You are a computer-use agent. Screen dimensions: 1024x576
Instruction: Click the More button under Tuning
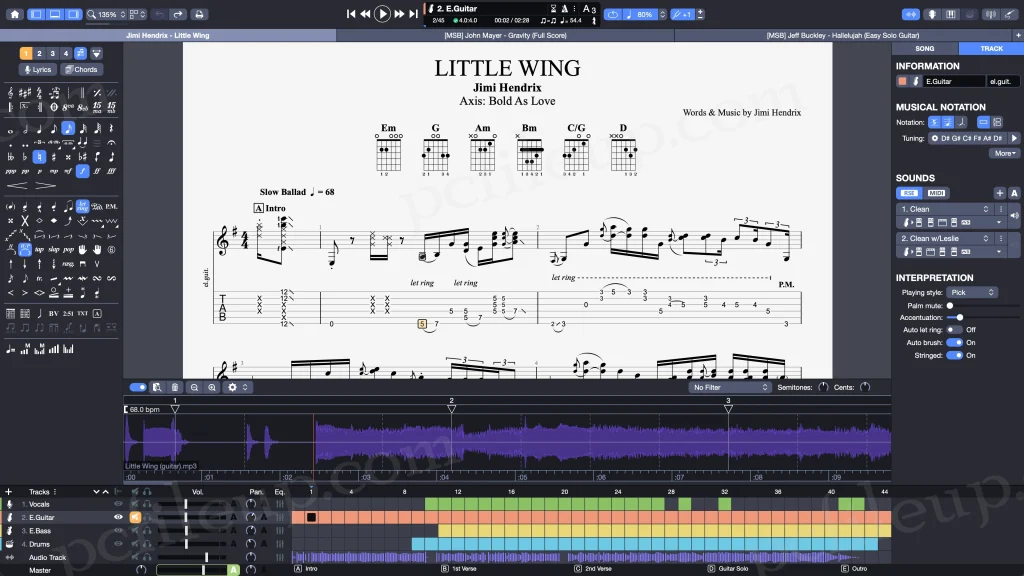click(1004, 153)
